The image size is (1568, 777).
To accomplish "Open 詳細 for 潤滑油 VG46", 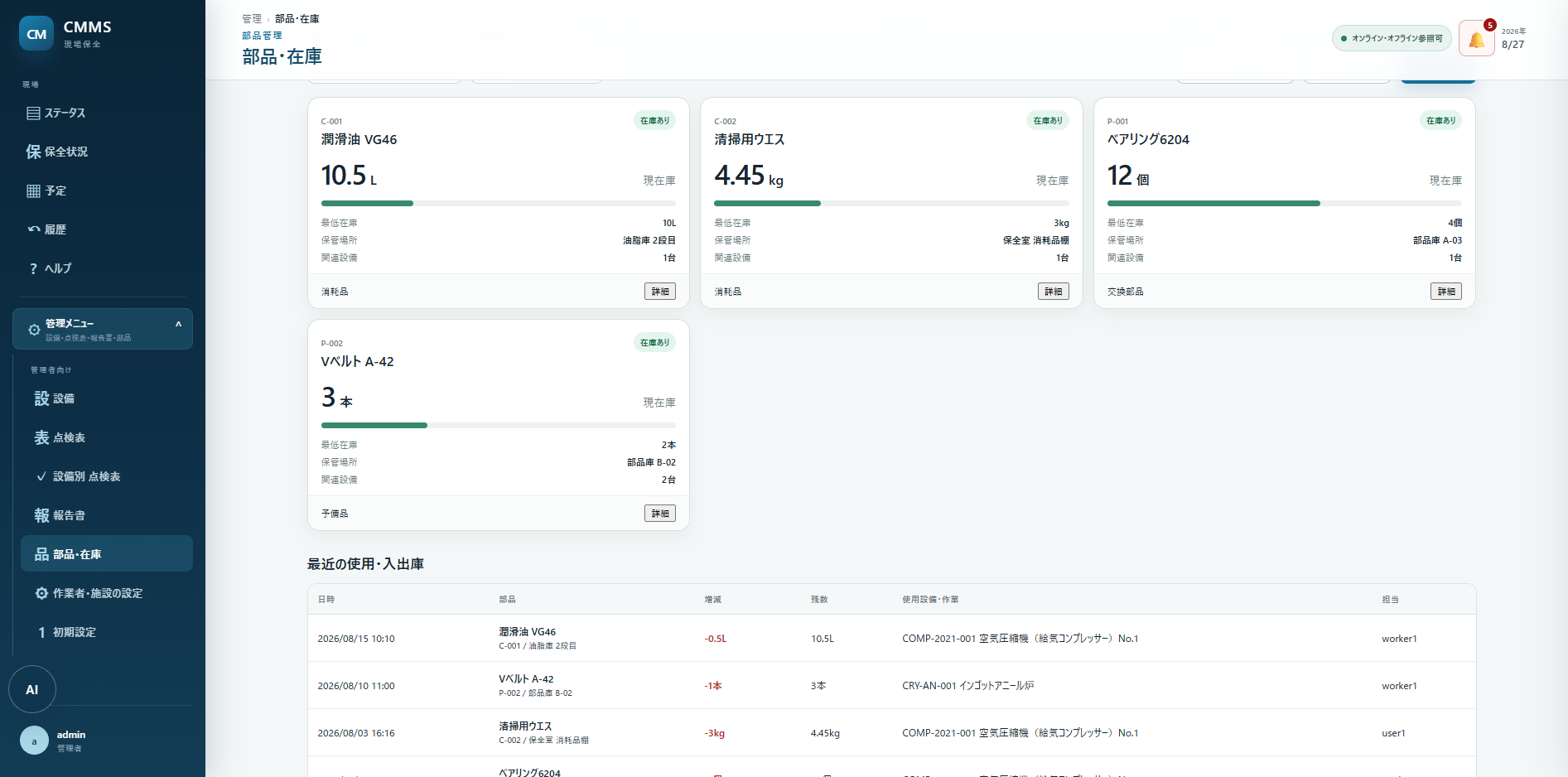I will click(660, 292).
